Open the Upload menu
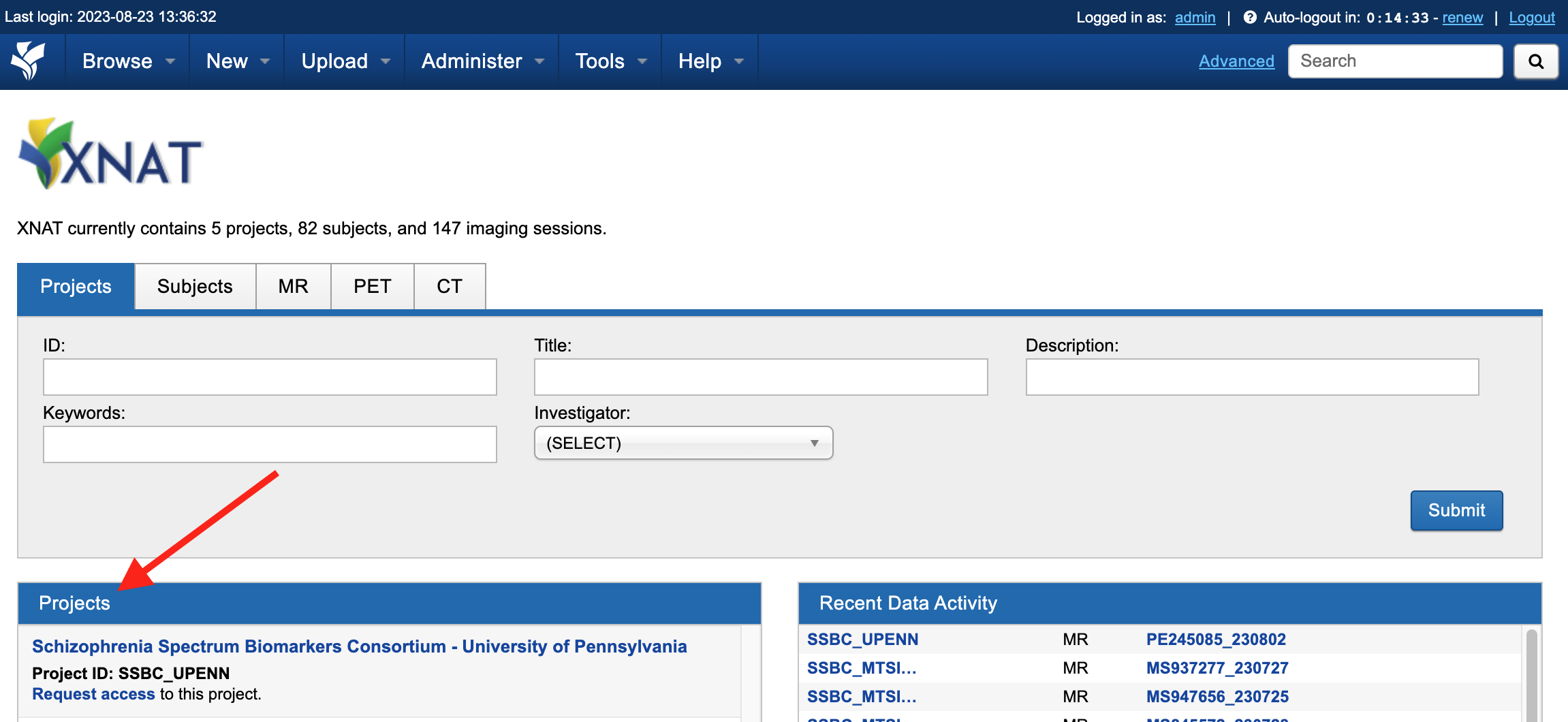 click(345, 61)
